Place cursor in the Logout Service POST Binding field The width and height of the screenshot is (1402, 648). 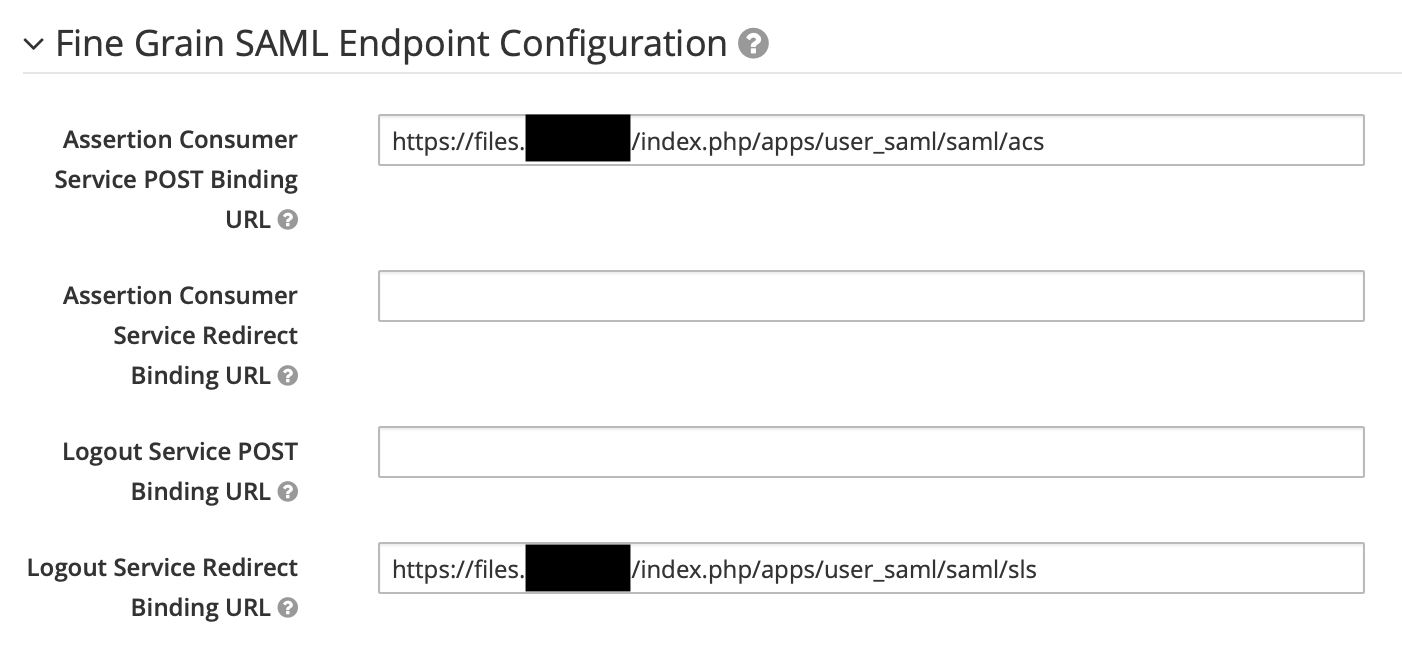(870, 452)
